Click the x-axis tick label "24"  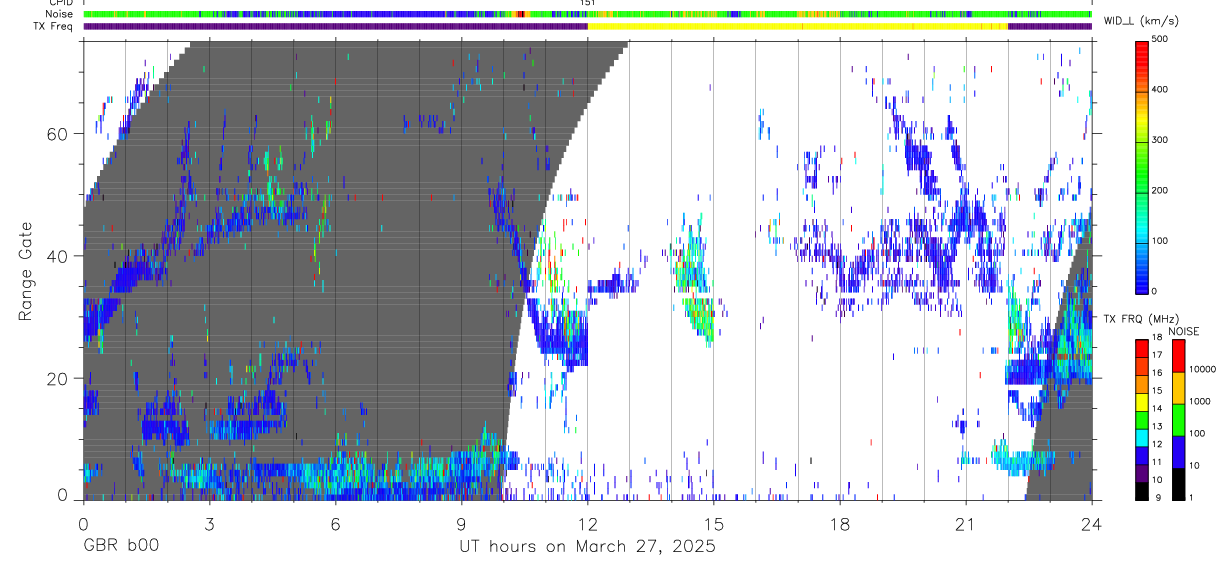(1092, 523)
